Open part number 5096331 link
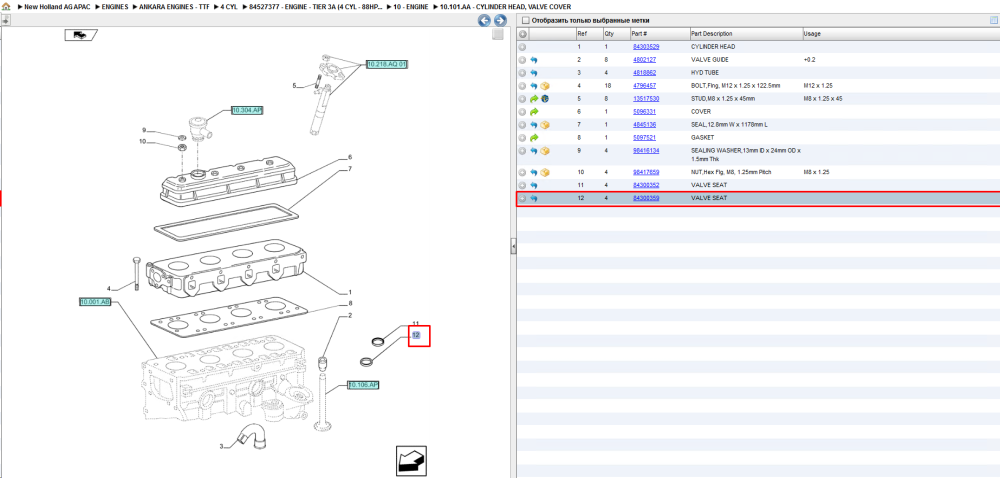Viewport: 1000px width, 478px height. point(644,112)
